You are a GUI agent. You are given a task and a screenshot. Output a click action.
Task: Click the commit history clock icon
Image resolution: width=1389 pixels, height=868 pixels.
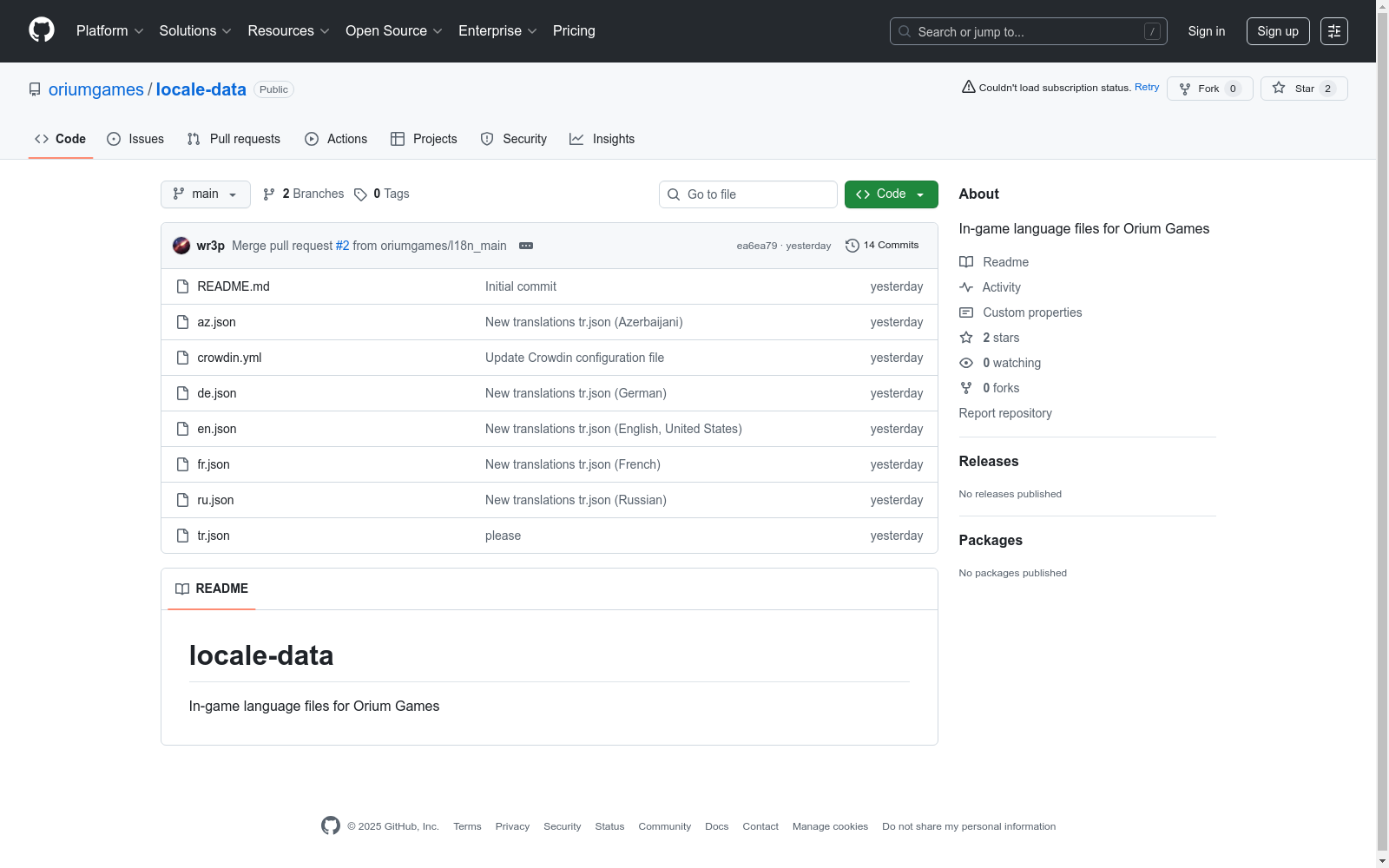pos(852,246)
